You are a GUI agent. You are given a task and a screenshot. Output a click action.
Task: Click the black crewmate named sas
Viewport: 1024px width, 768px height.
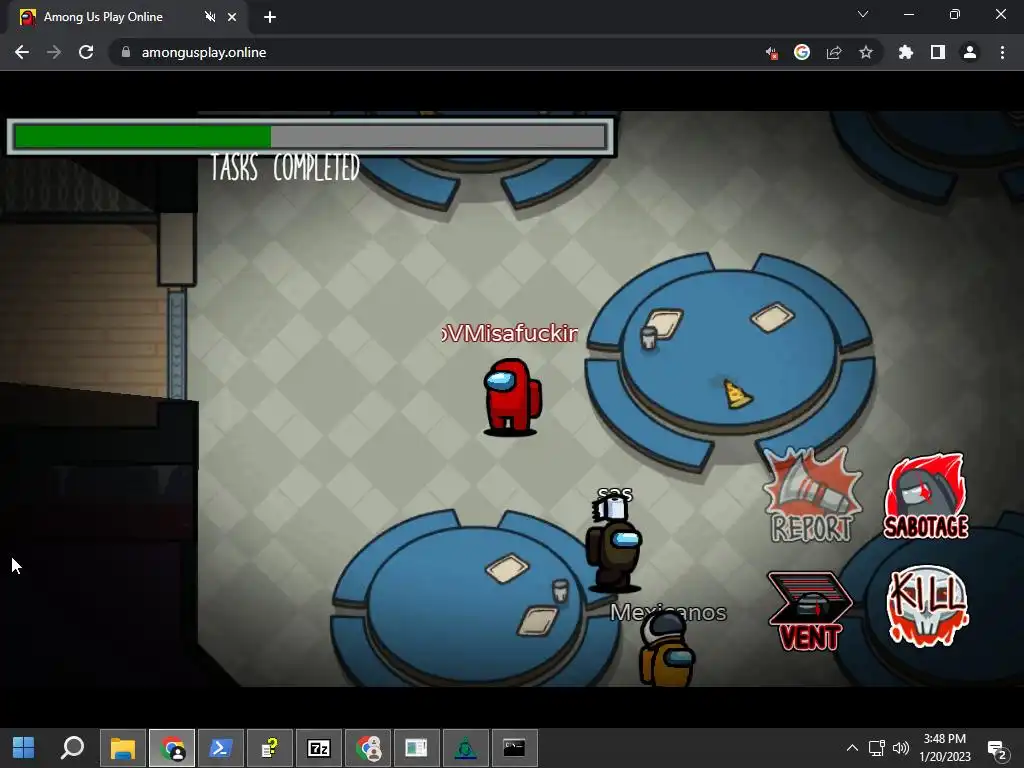coord(613,544)
